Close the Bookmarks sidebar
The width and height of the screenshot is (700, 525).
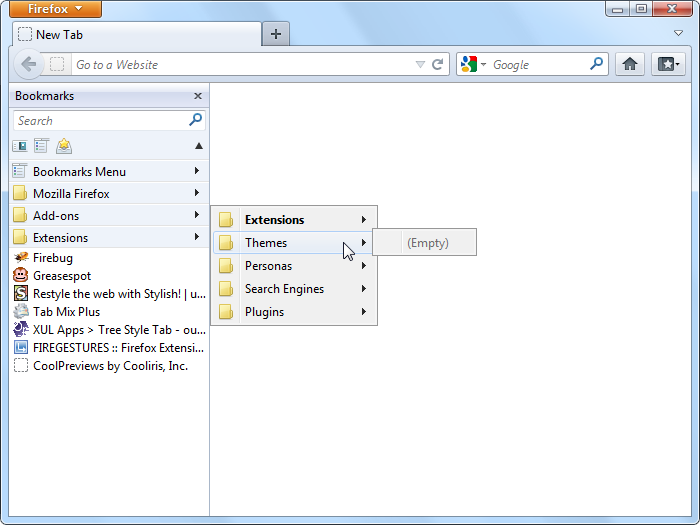198,96
